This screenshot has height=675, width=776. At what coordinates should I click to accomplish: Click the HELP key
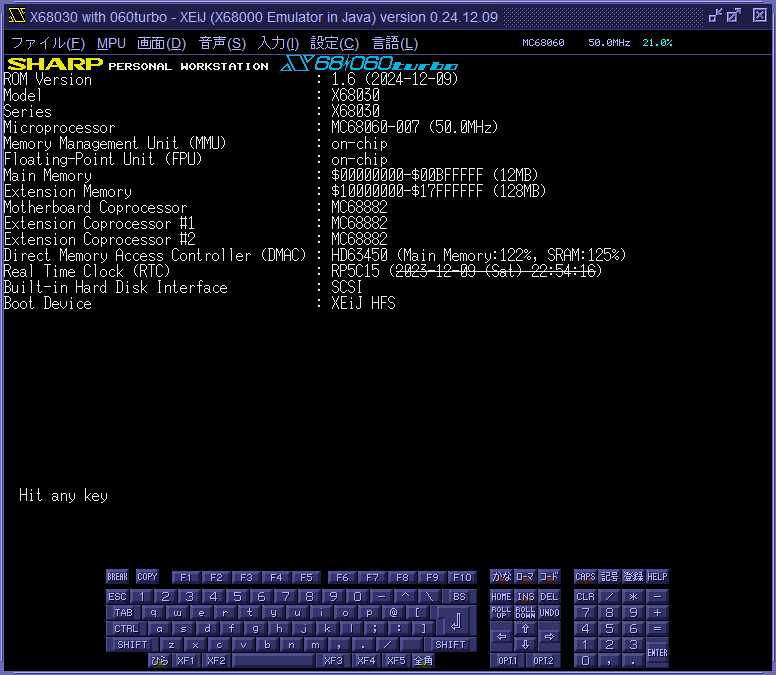(657, 577)
